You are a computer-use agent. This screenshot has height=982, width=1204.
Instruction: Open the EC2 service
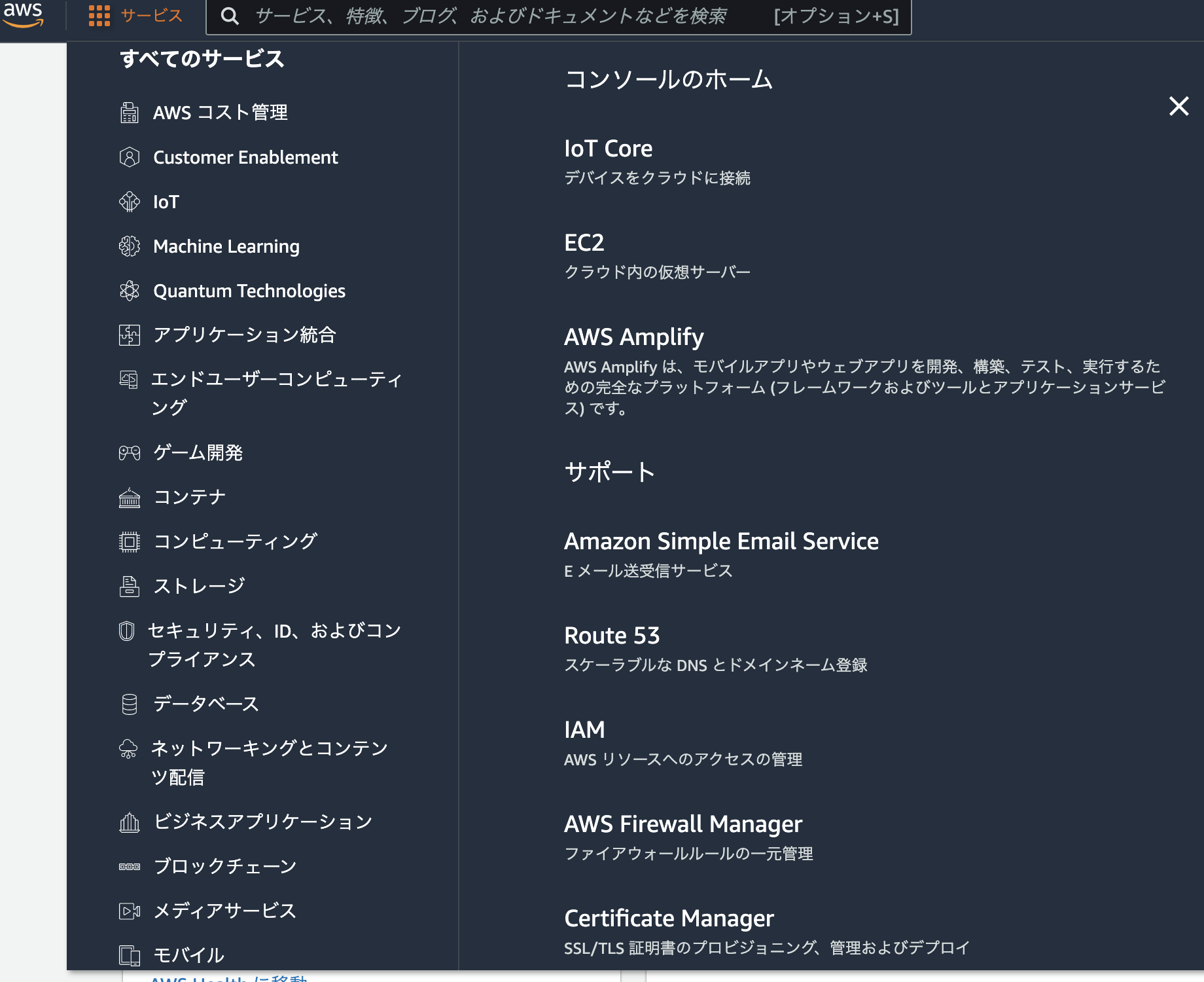[584, 243]
